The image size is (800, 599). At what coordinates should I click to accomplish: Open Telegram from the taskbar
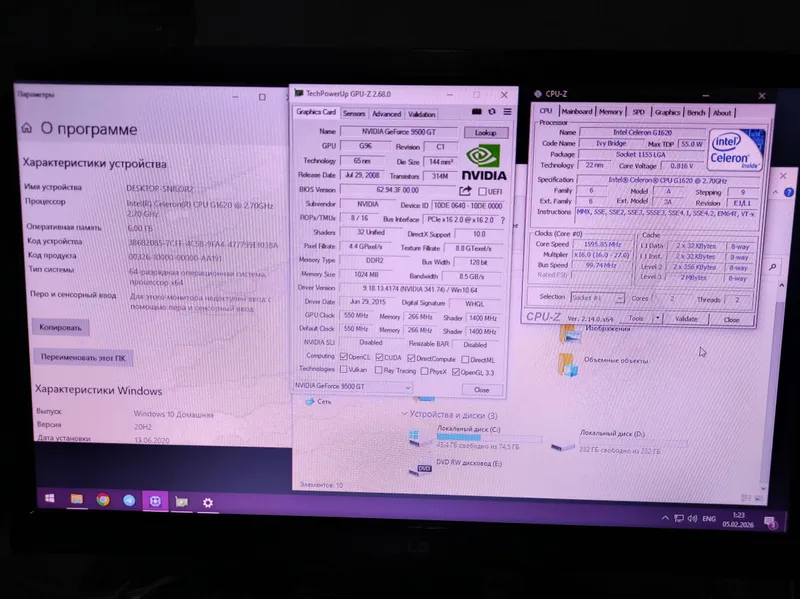(129, 501)
